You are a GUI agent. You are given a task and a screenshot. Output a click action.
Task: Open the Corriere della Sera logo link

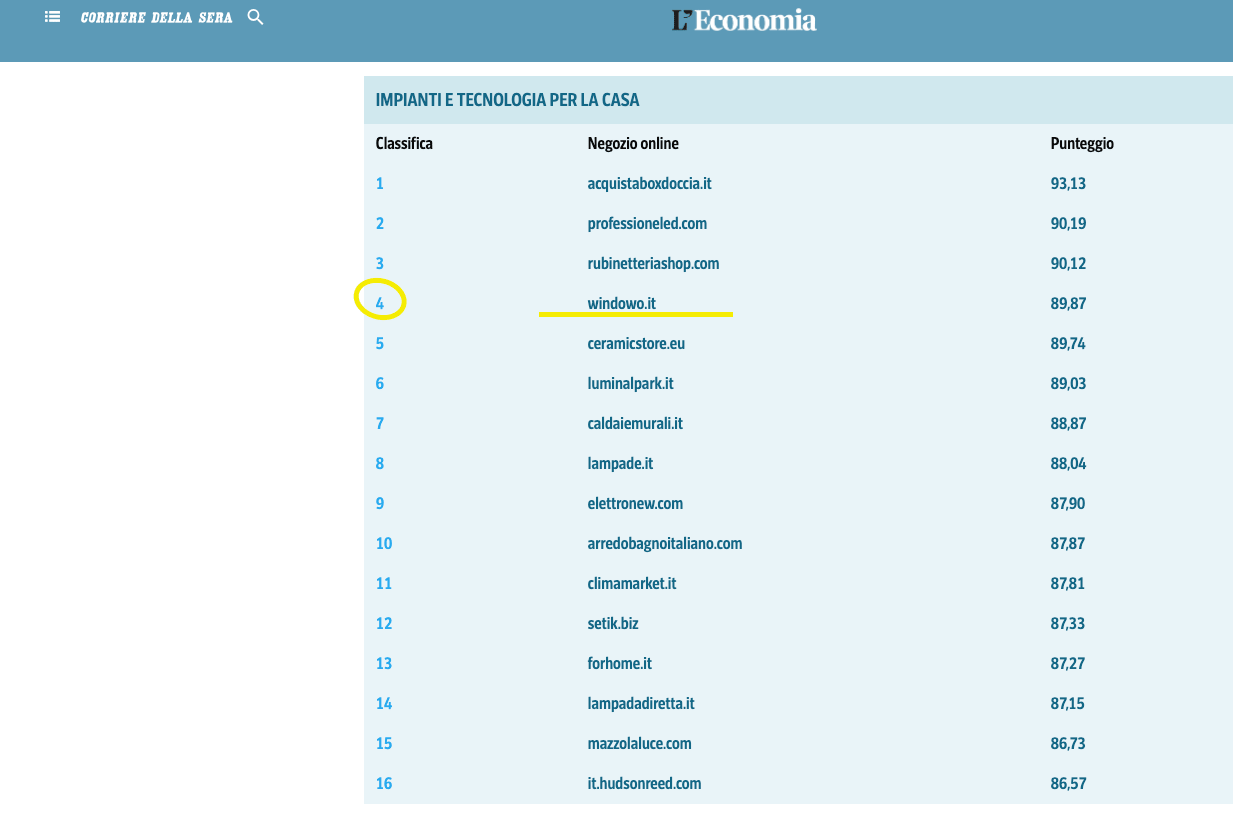(x=156, y=18)
